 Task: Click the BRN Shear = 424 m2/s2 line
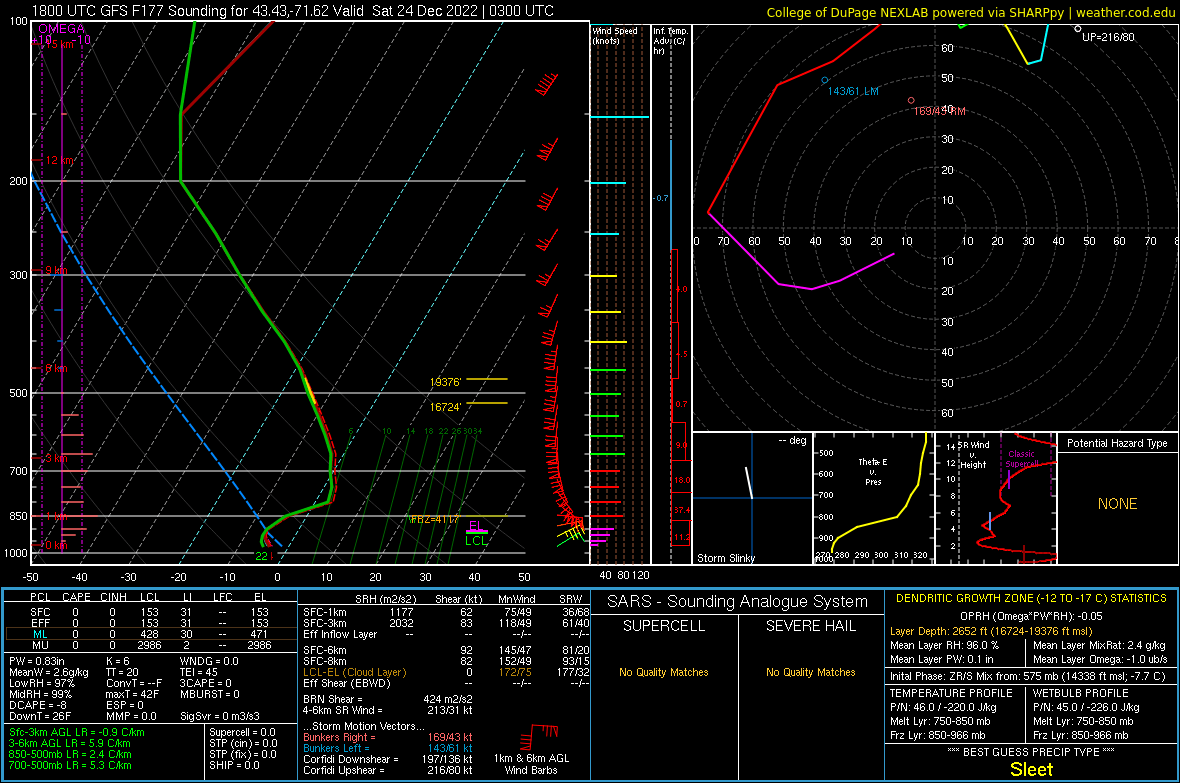[x=387, y=699]
